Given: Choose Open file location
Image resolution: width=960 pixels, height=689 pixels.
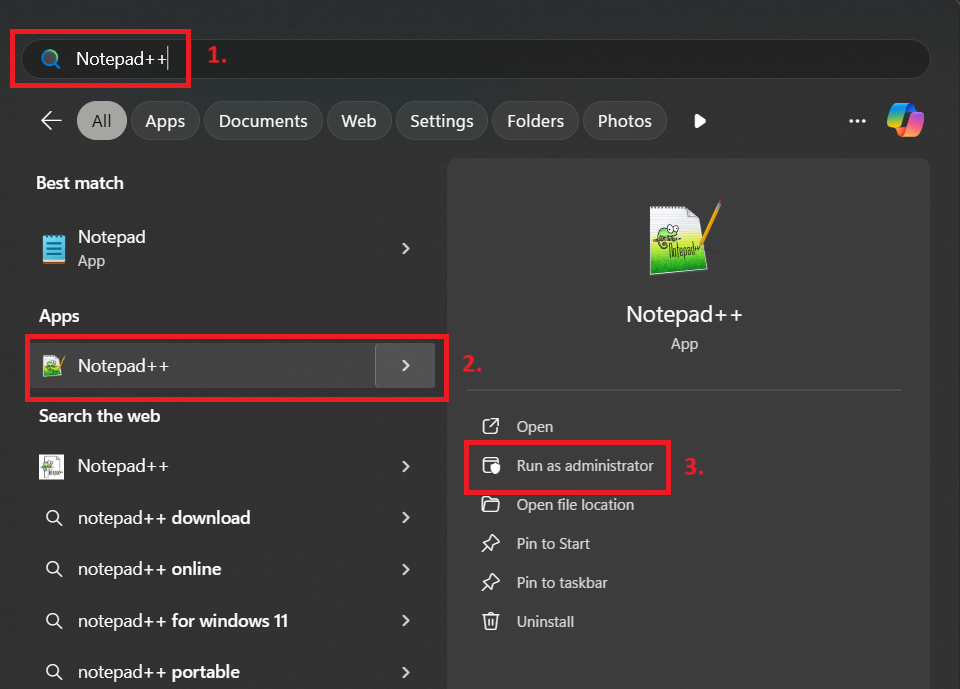Looking at the screenshot, I should tap(574, 505).
